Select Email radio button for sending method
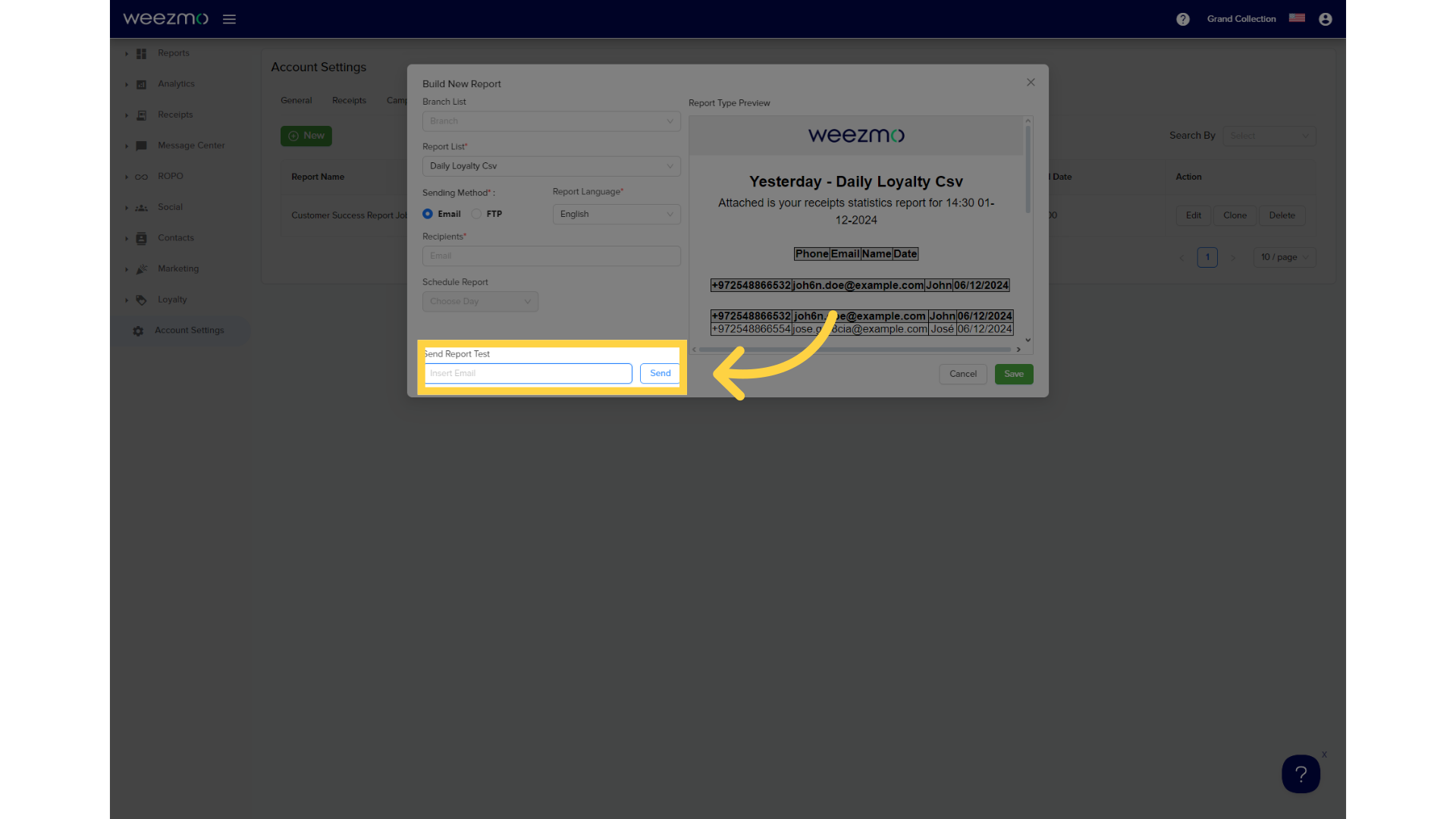Image resolution: width=1456 pixels, height=819 pixels. coord(427,213)
